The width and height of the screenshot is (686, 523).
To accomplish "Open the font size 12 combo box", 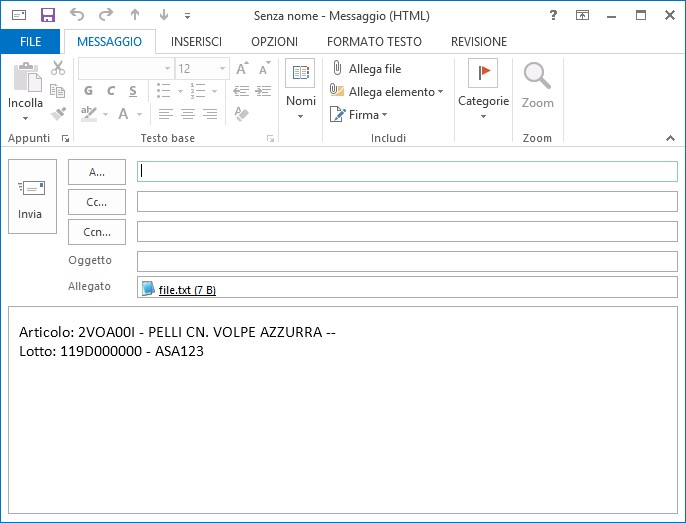I will point(202,69).
